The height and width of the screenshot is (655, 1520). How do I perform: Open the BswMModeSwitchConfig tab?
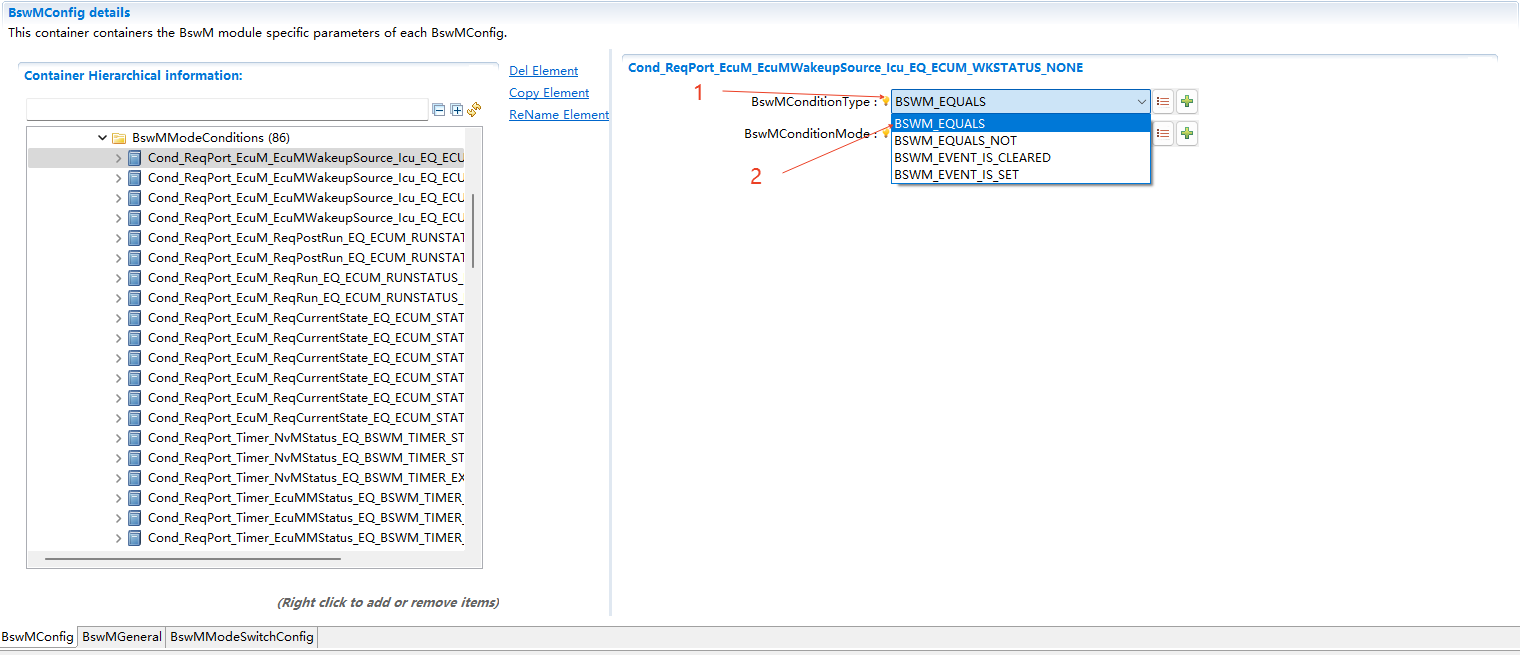pos(242,637)
